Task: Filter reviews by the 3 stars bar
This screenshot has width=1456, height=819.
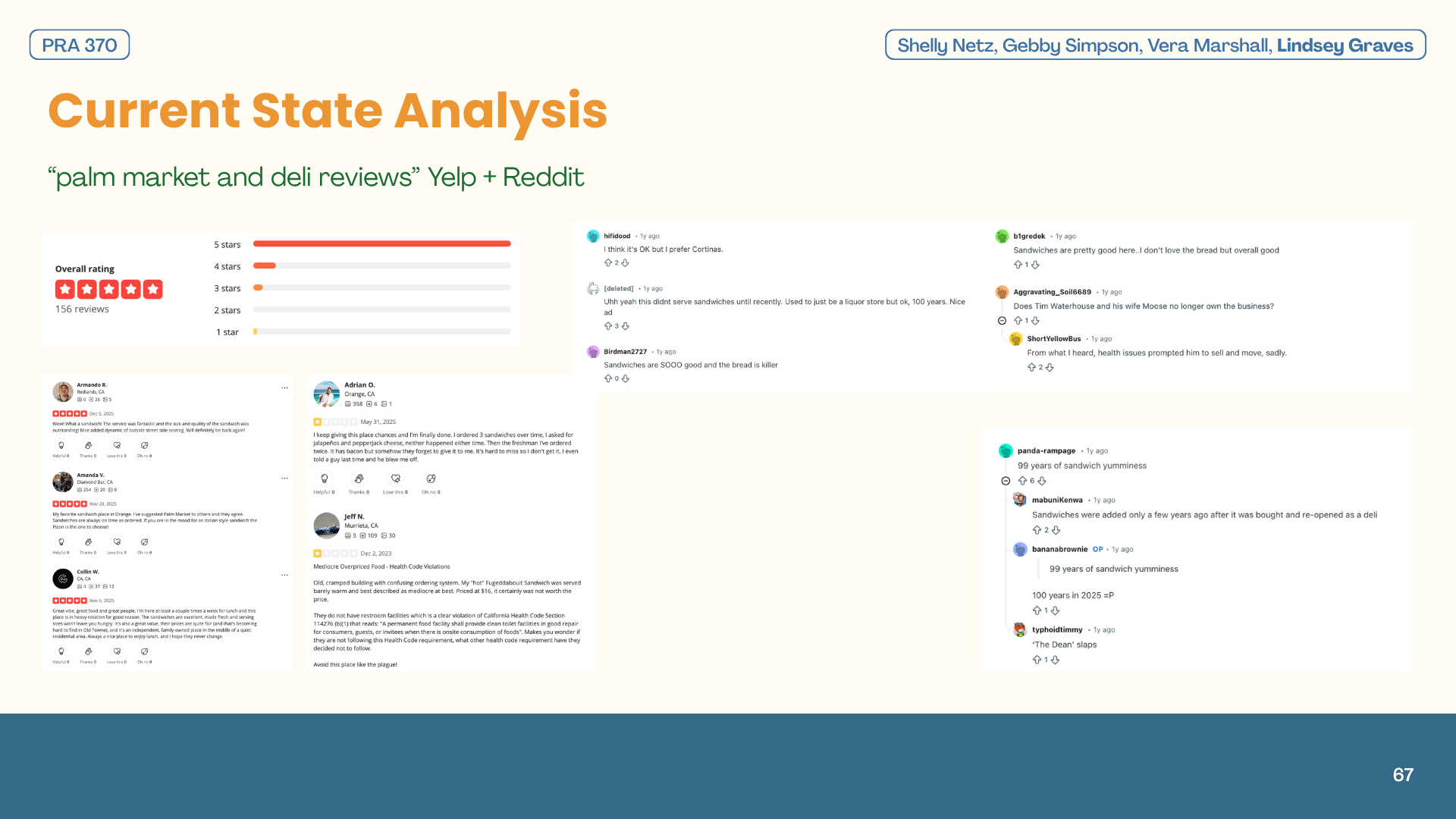Action: point(382,288)
